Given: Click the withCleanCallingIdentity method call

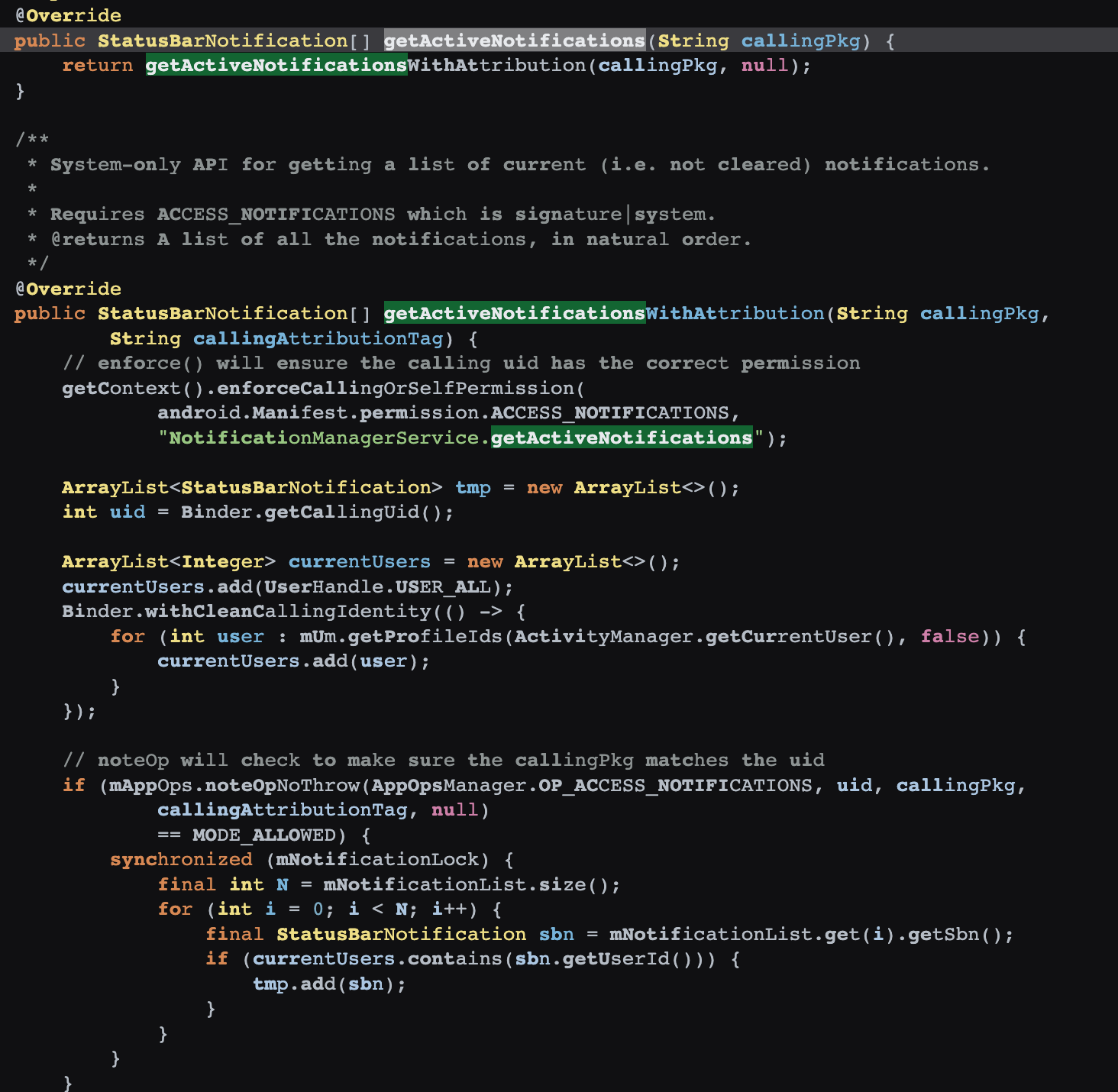Looking at the screenshot, I should click(289, 612).
